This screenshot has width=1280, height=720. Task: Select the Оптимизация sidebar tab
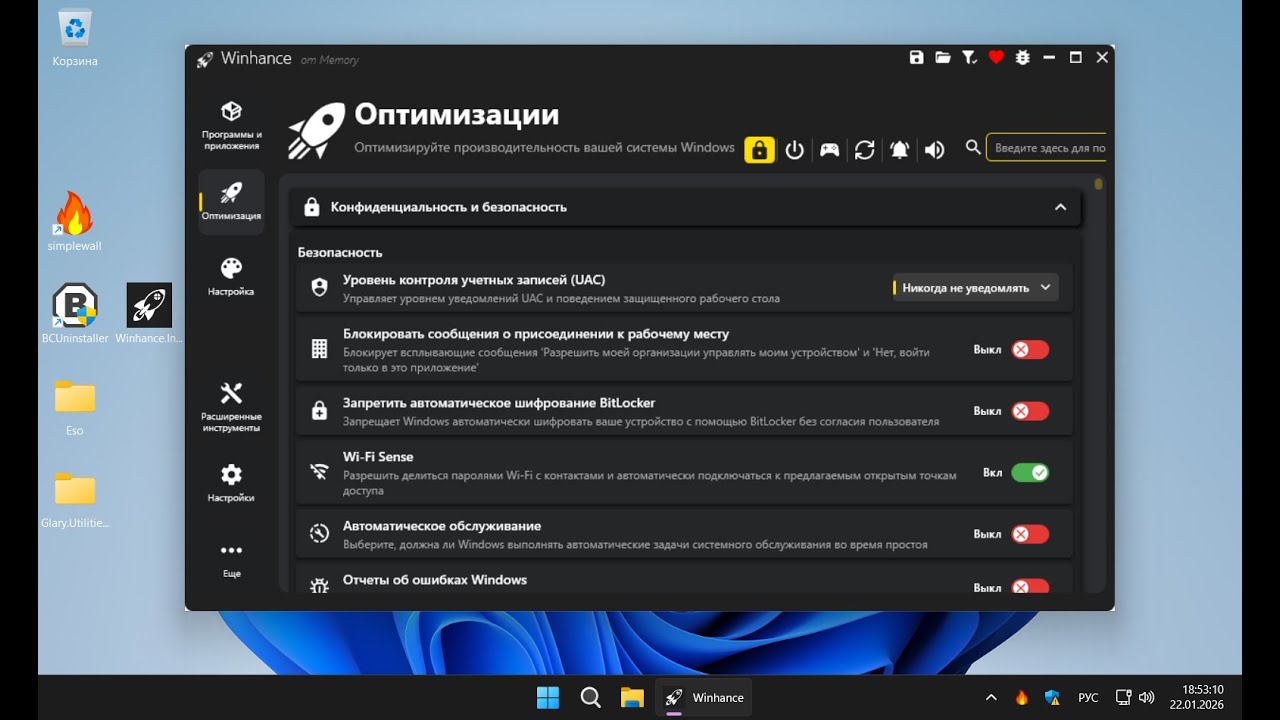(231, 201)
